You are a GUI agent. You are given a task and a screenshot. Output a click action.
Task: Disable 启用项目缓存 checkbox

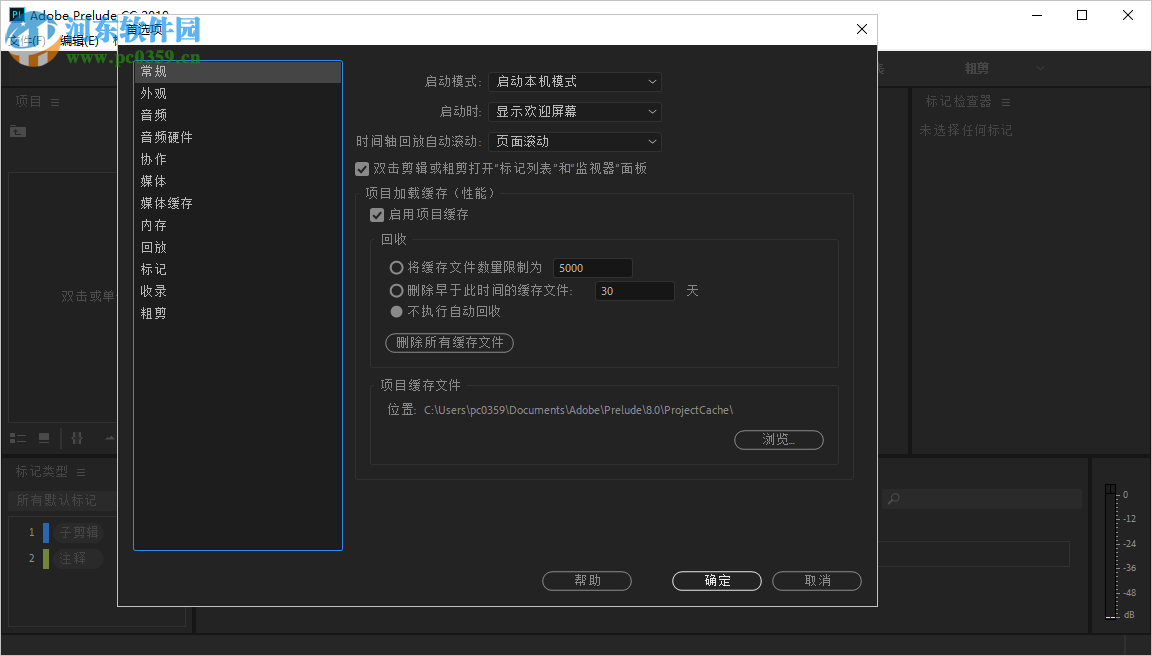click(377, 214)
